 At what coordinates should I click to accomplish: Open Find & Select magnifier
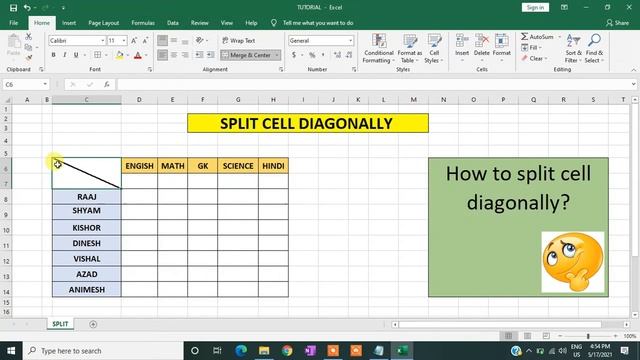(594, 49)
